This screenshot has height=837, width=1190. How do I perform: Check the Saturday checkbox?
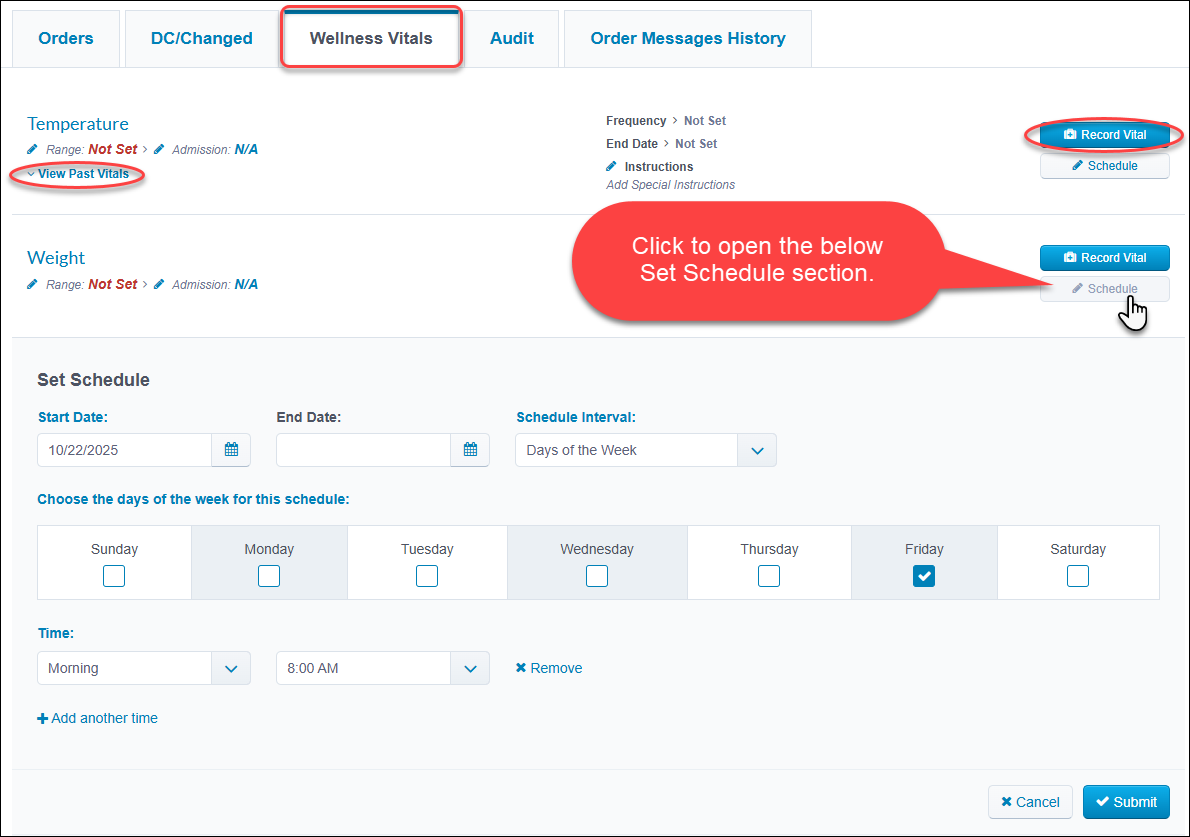(x=1078, y=576)
